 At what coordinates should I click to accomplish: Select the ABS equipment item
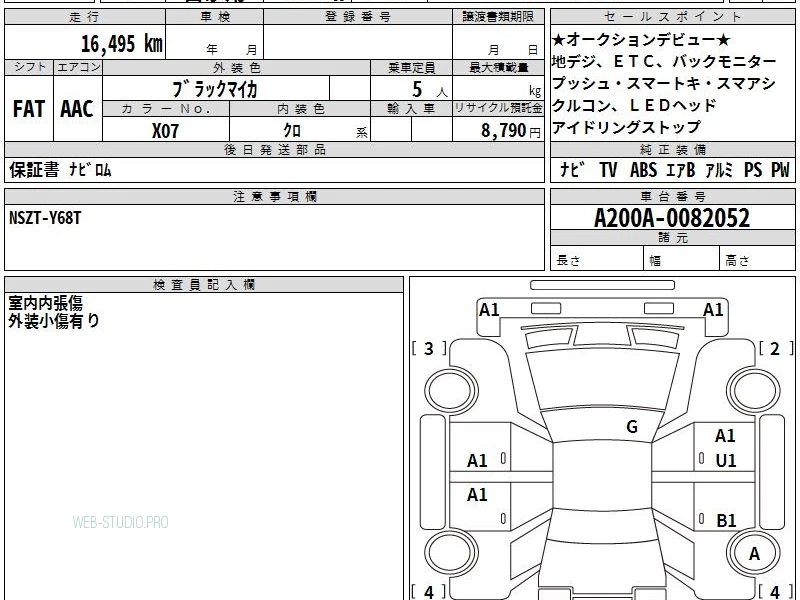pos(643,170)
